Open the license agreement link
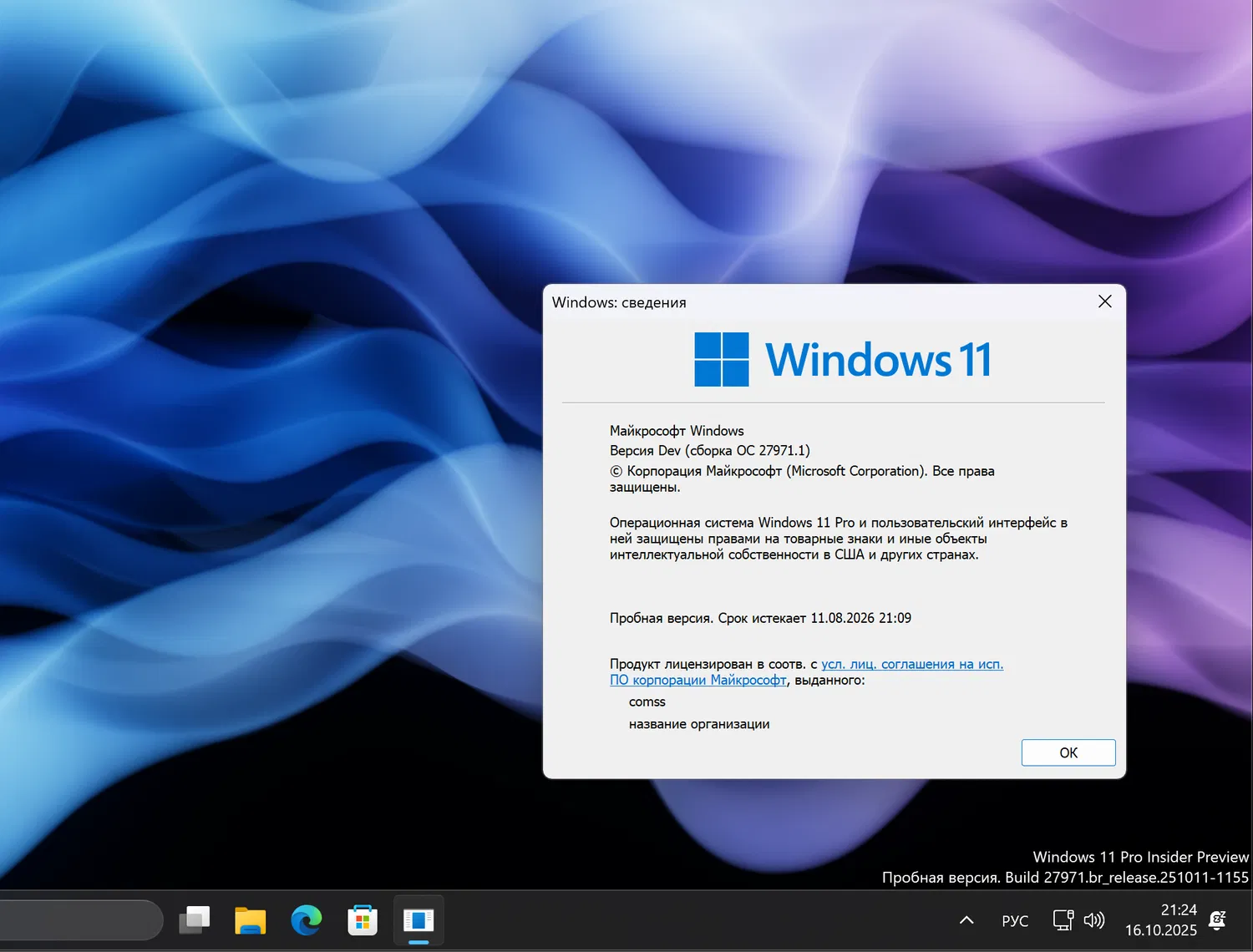 (912, 664)
